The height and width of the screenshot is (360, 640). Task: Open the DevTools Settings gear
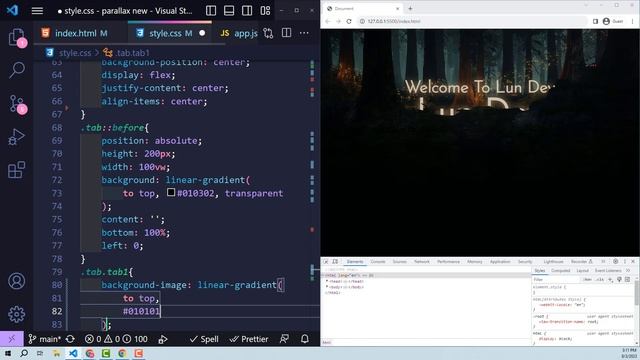click(616, 262)
